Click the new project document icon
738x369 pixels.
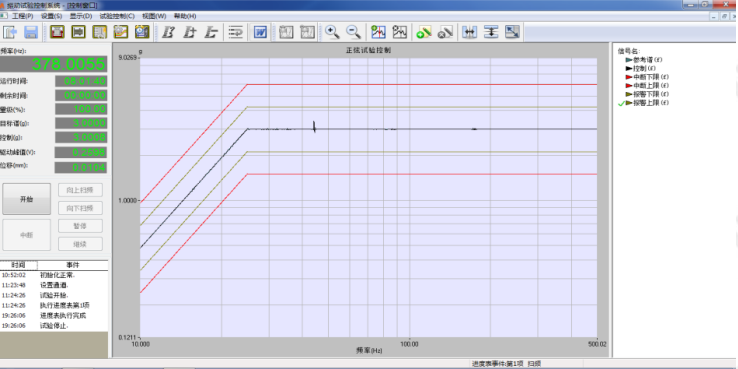(x=10, y=32)
